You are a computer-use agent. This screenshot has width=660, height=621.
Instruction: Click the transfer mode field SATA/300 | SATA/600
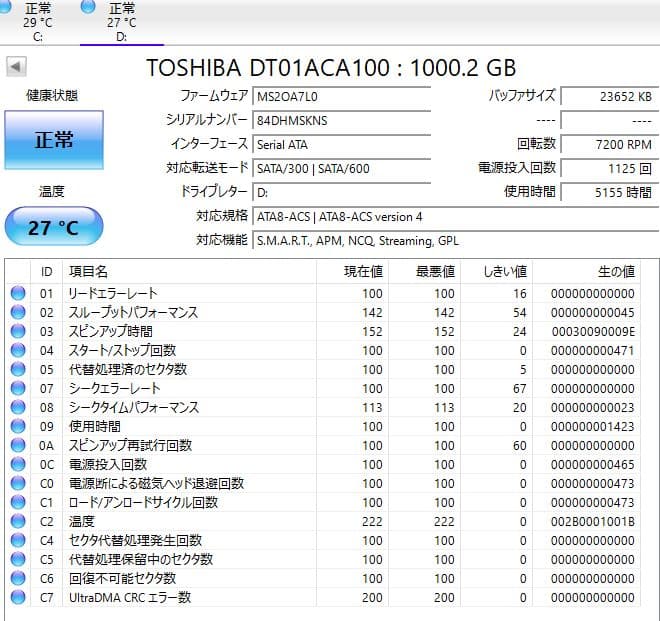pos(341,168)
